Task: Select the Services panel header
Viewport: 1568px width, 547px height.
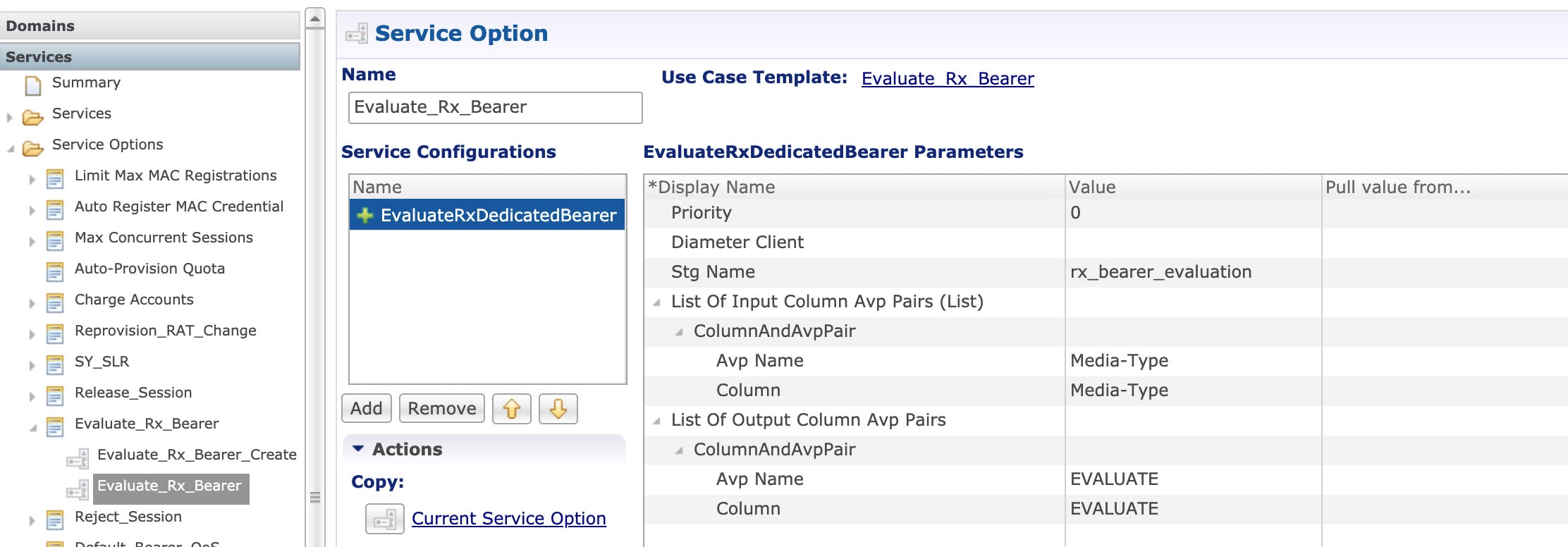Action: point(149,56)
